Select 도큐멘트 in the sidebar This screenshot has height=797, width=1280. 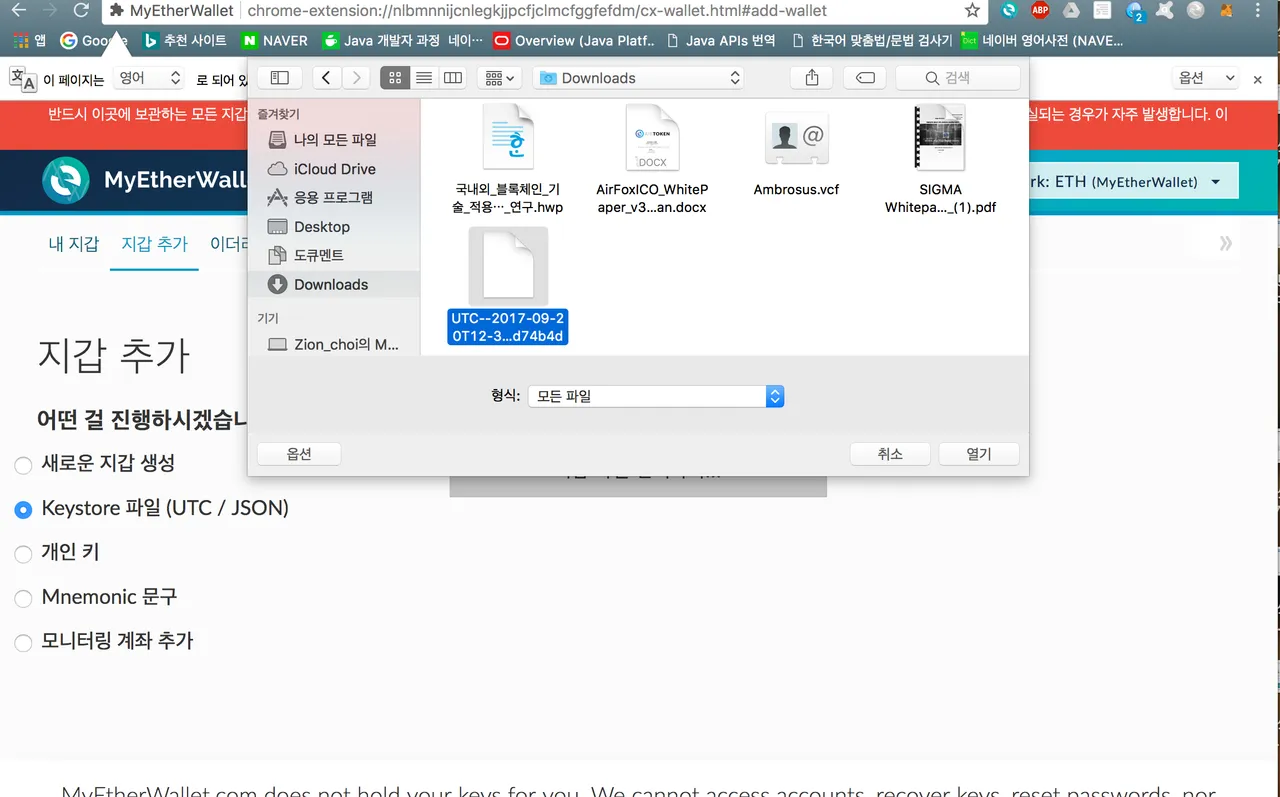pos(334,255)
